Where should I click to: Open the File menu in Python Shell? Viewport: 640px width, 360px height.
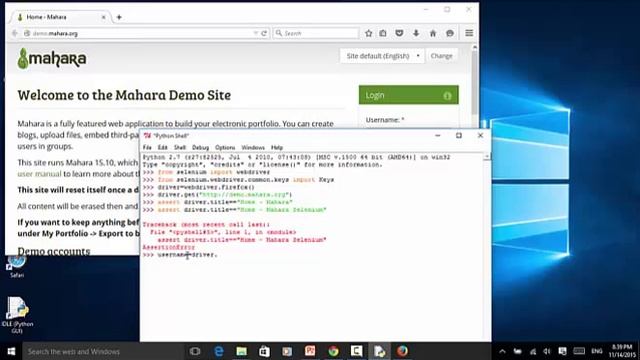147,147
